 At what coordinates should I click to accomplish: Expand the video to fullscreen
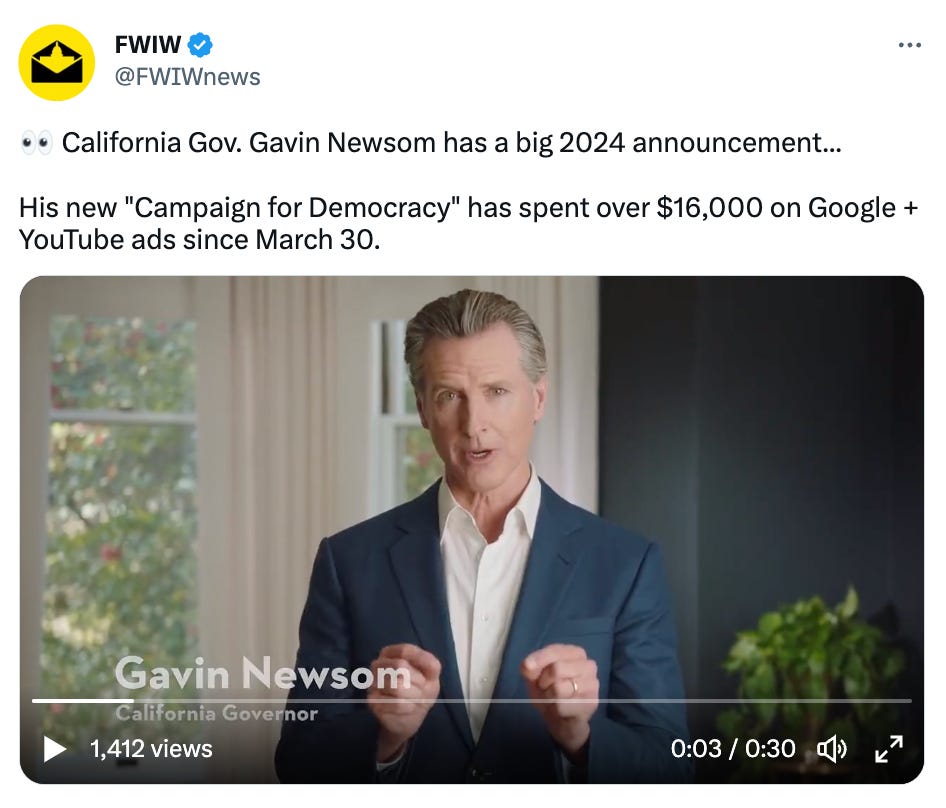click(889, 749)
